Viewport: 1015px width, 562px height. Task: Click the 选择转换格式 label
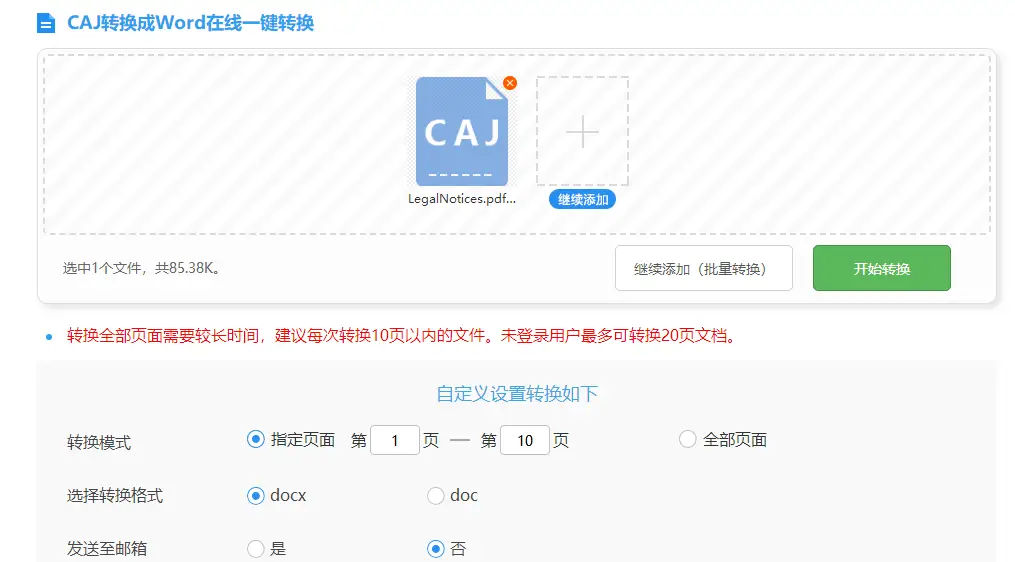click(115, 496)
